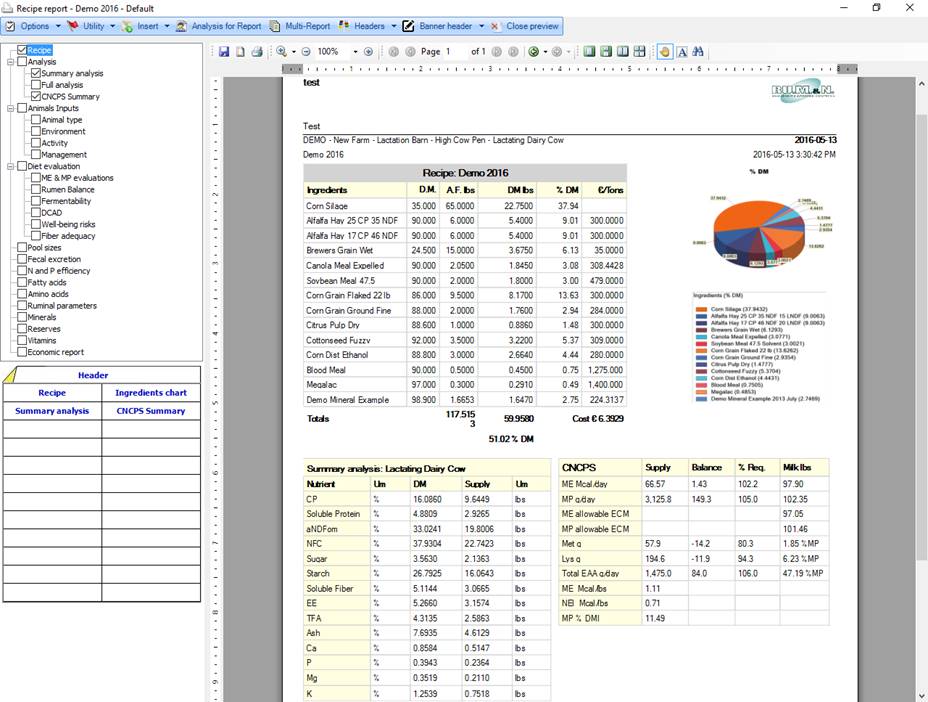928x702 pixels.
Task: Go to the last page
Action: click(x=514, y=51)
